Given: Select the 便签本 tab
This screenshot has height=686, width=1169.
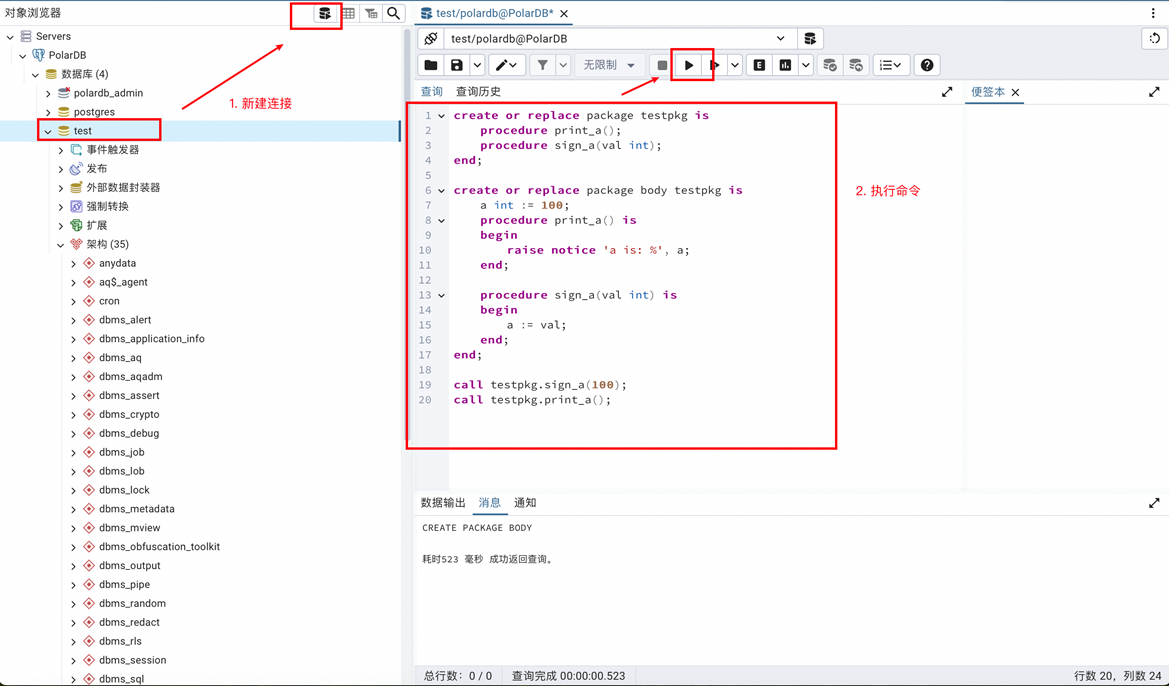Looking at the screenshot, I should (988, 92).
